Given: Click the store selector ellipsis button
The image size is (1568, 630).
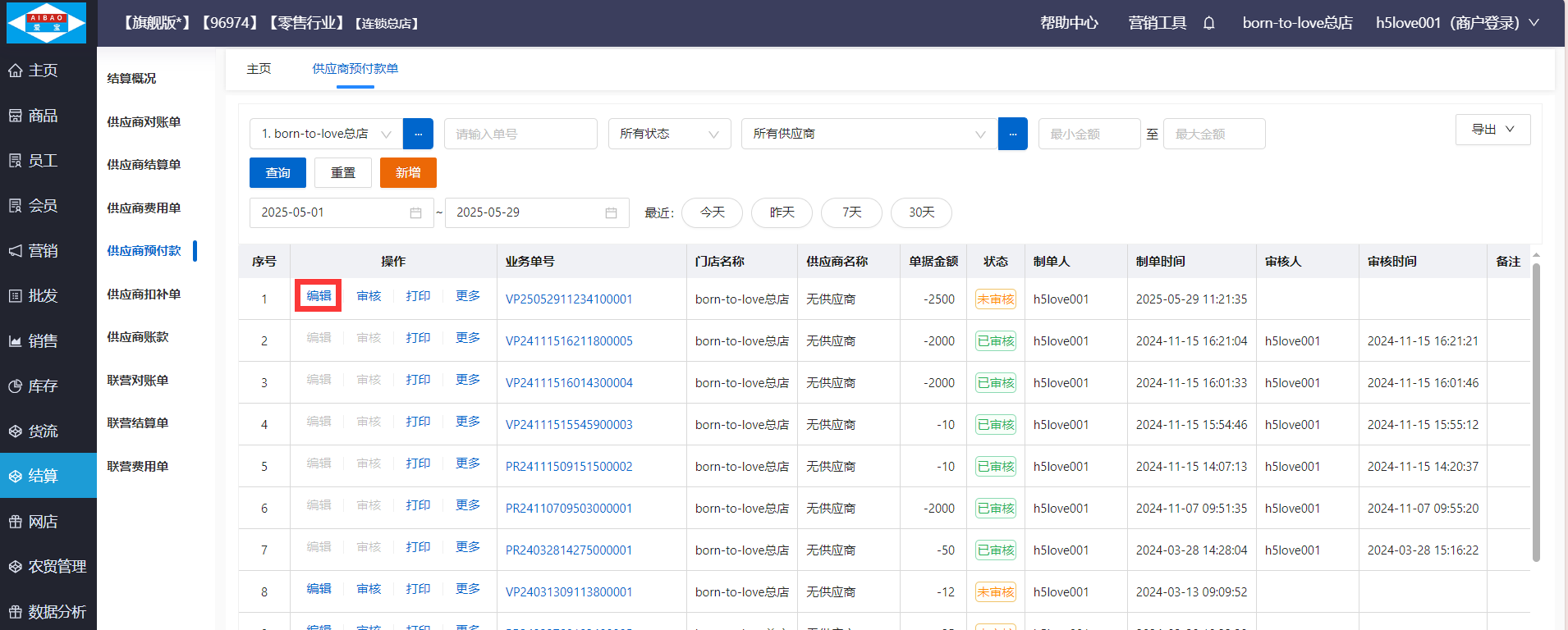Looking at the screenshot, I should 418,134.
